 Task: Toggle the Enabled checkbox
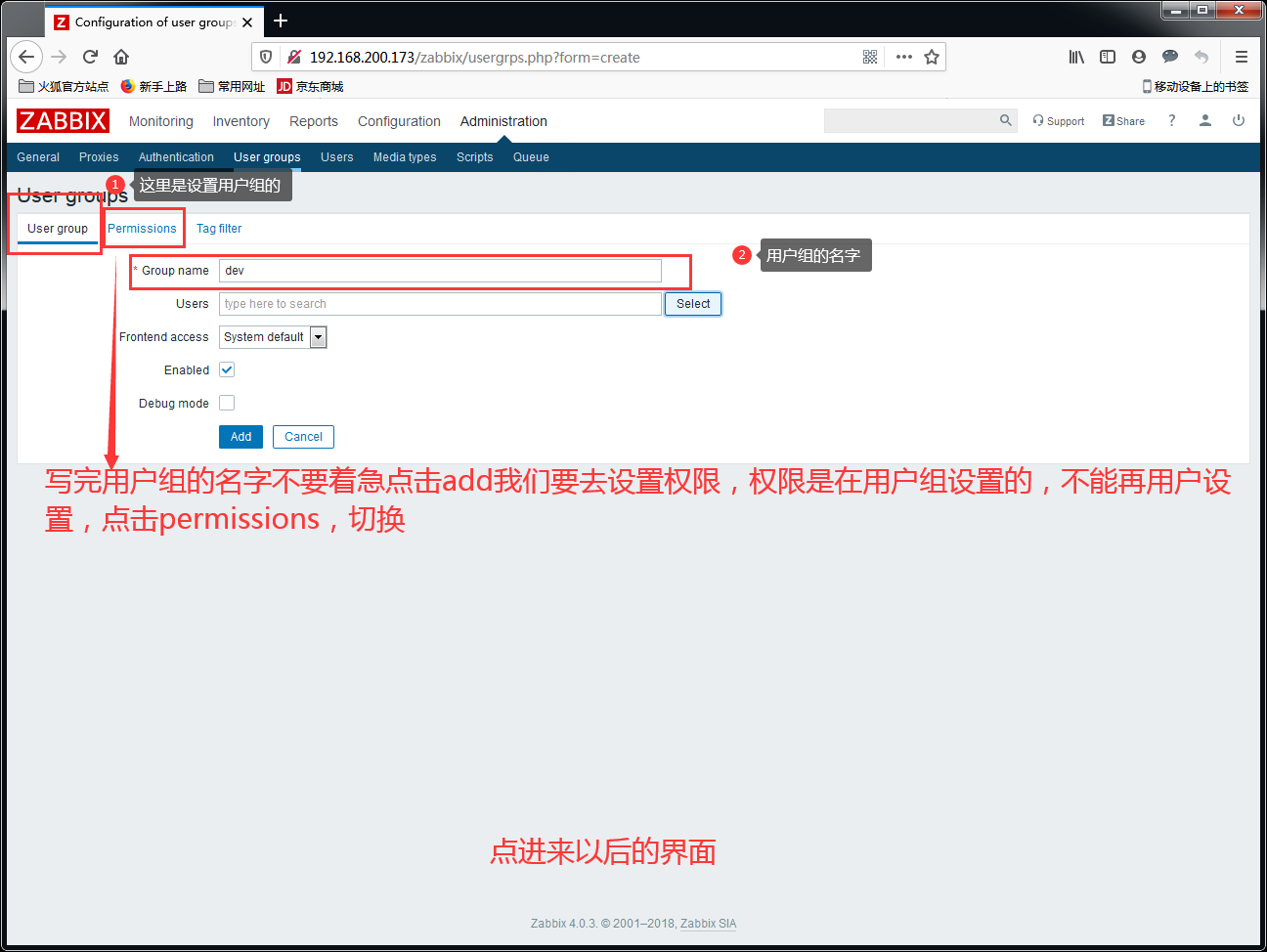[227, 369]
